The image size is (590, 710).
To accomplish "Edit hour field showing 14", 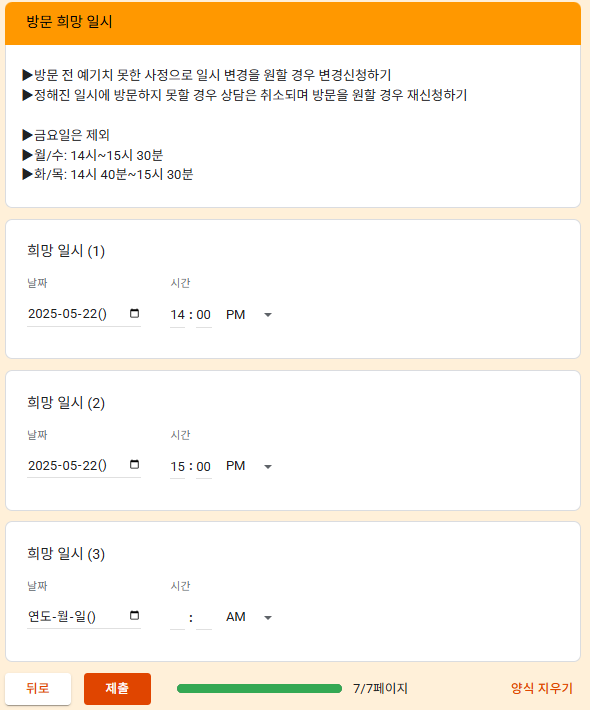I will pyautogui.click(x=177, y=315).
